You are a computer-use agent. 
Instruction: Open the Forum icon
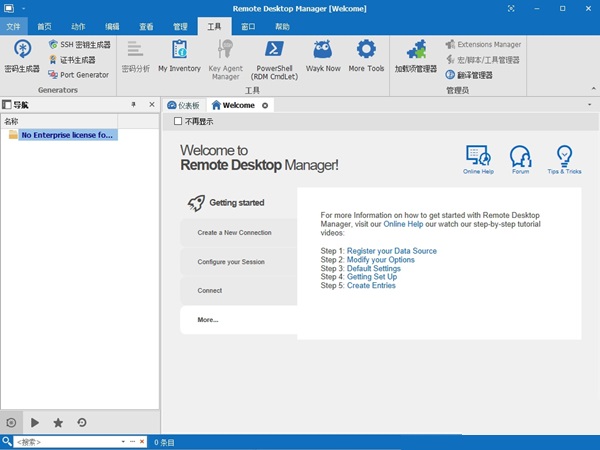pyautogui.click(x=520, y=160)
